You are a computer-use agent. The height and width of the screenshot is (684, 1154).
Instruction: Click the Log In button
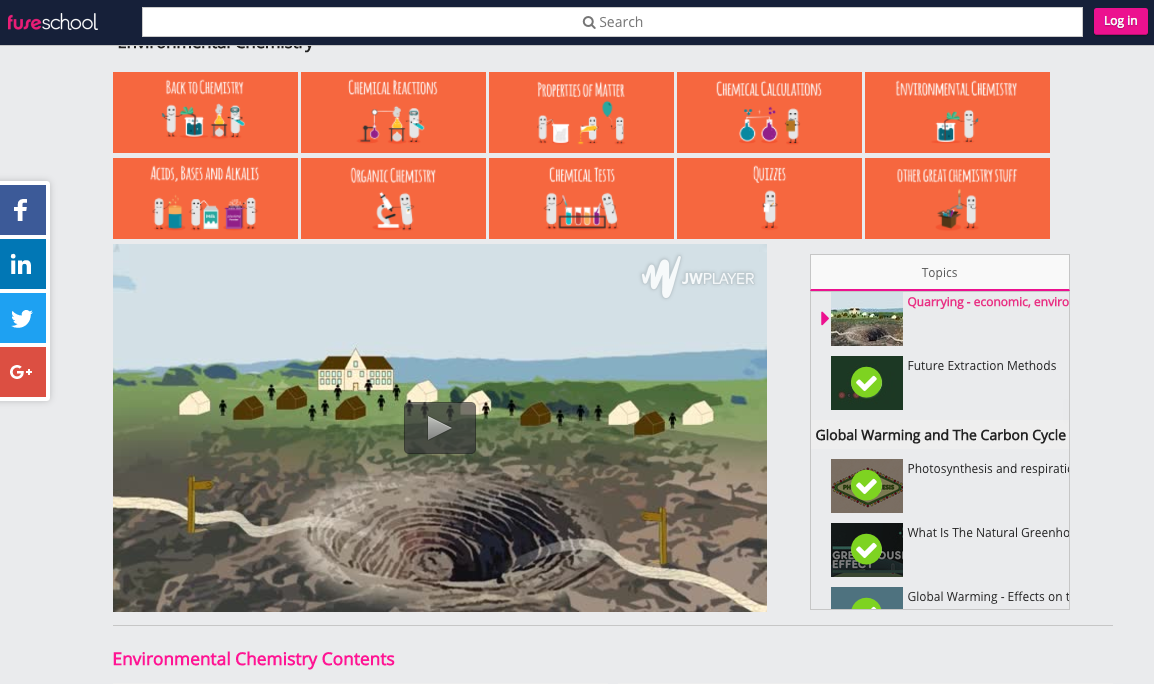click(x=1120, y=21)
